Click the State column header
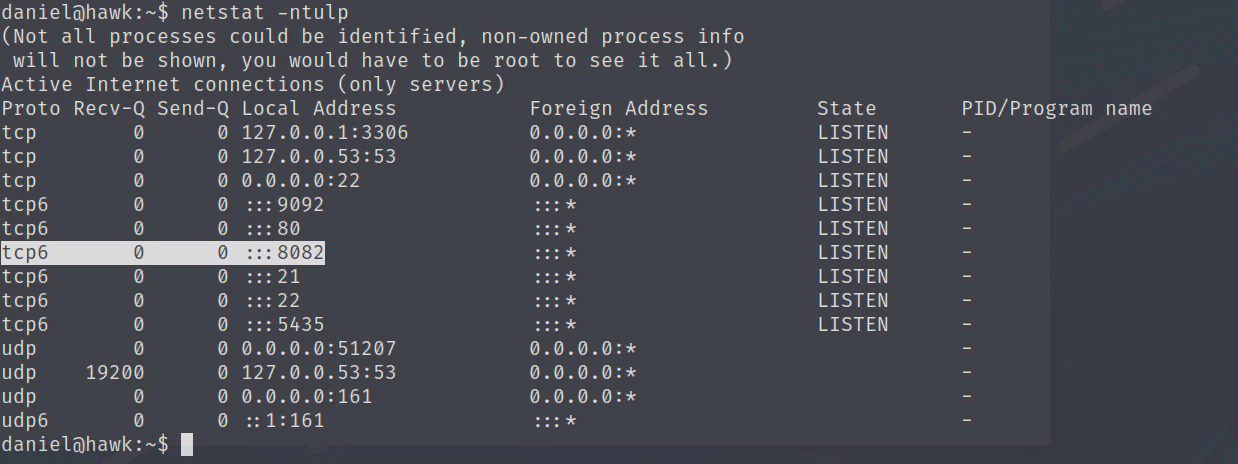The image size is (1238, 464). (x=846, y=109)
